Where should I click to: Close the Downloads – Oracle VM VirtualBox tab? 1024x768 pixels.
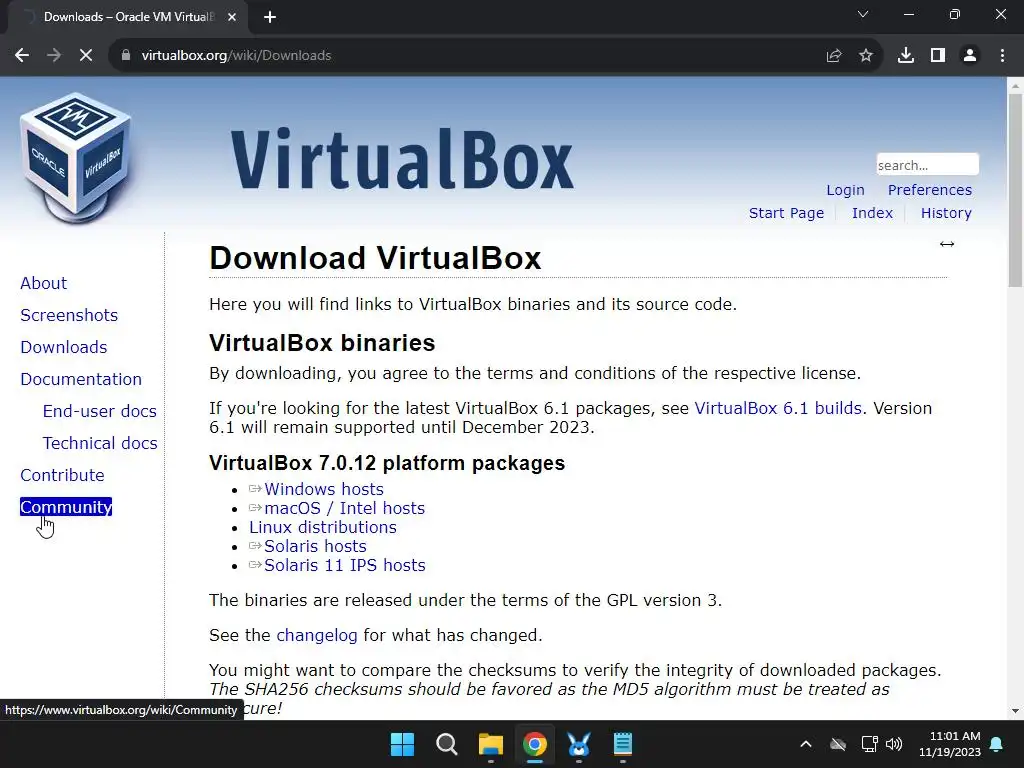click(232, 17)
